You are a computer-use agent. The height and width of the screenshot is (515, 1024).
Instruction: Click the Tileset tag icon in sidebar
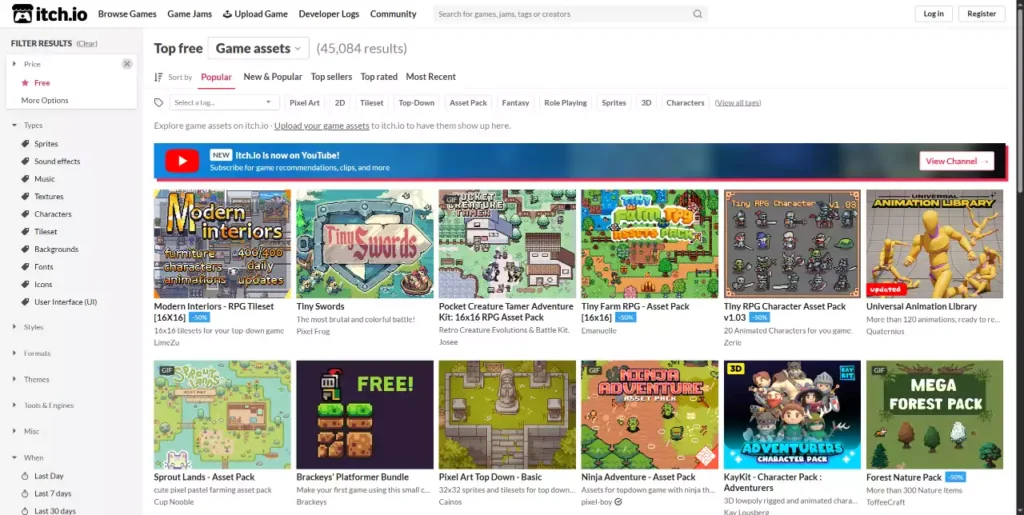[25, 232]
